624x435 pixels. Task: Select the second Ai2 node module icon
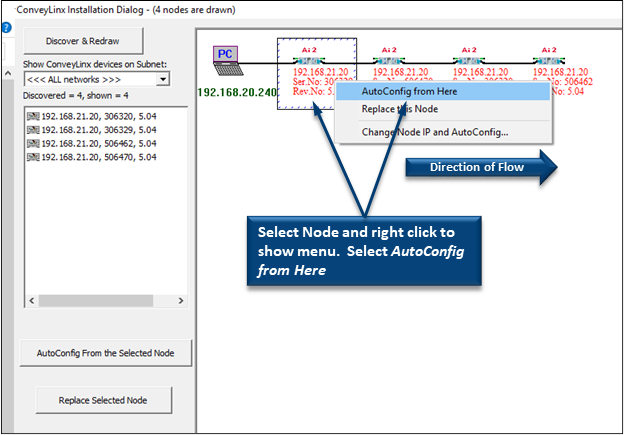(389, 60)
